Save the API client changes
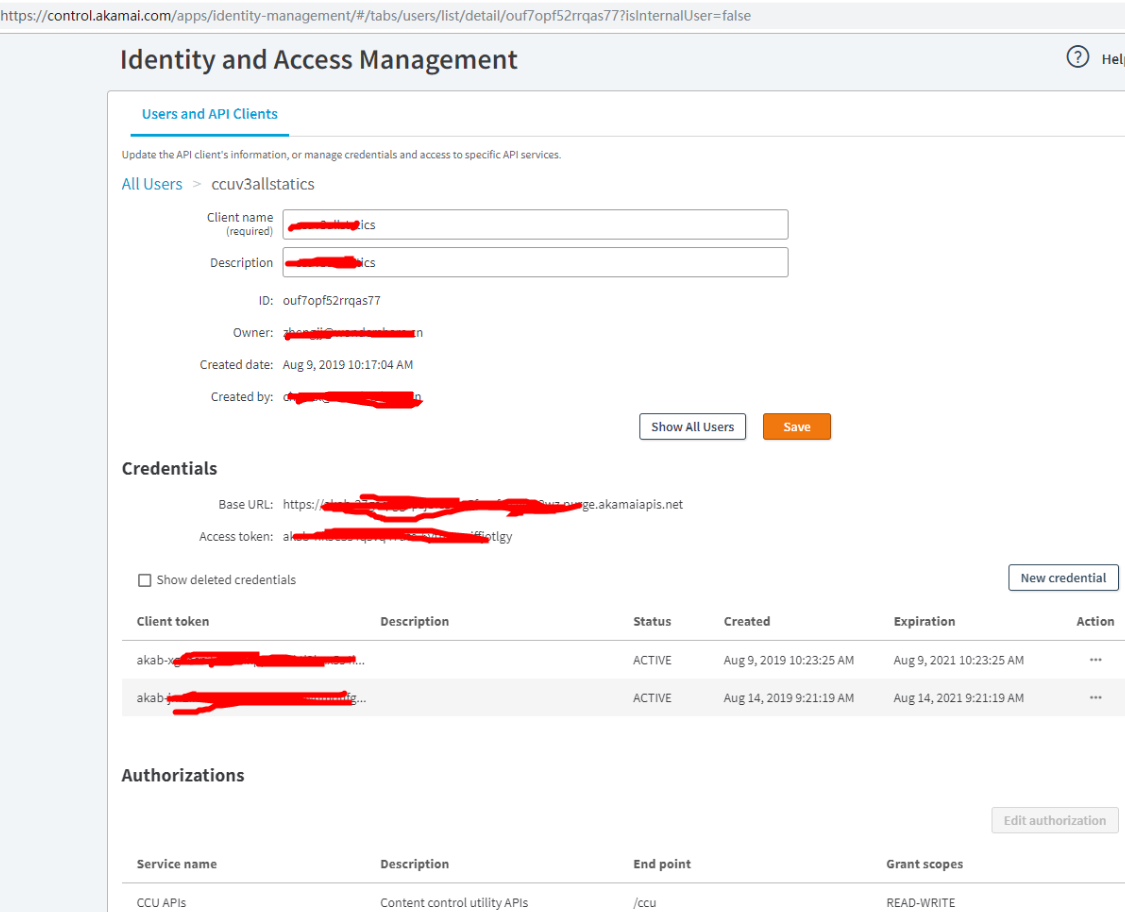The height and width of the screenshot is (912, 1125). tap(796, 427)
